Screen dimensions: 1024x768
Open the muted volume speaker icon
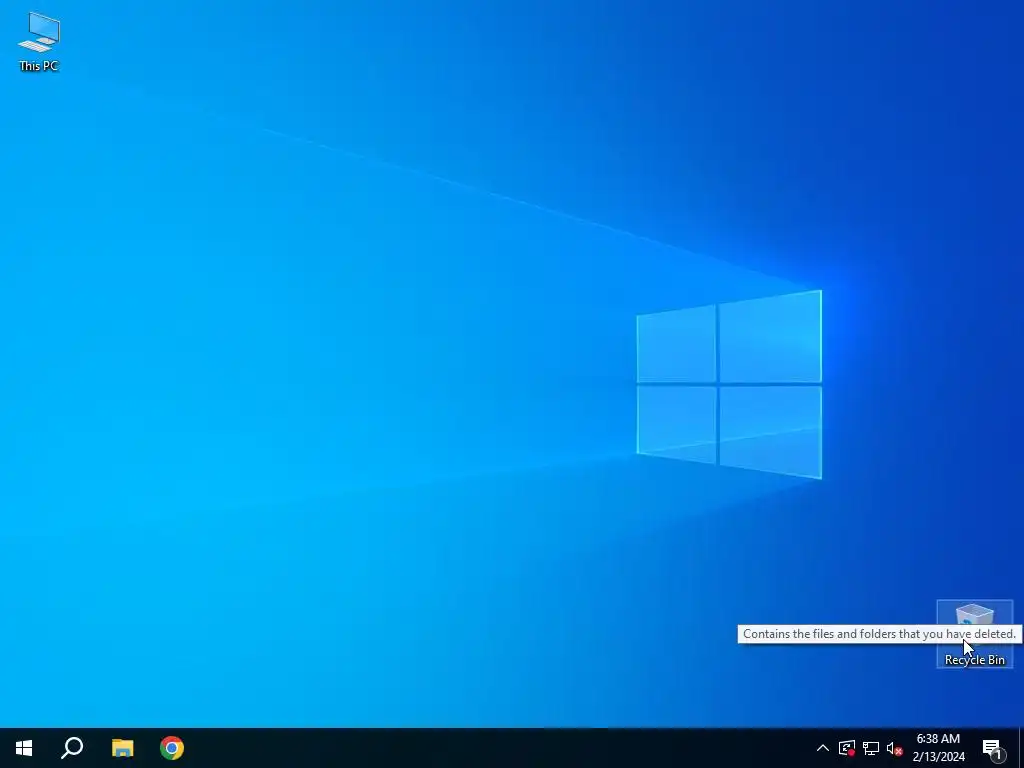tap(894, 748)
